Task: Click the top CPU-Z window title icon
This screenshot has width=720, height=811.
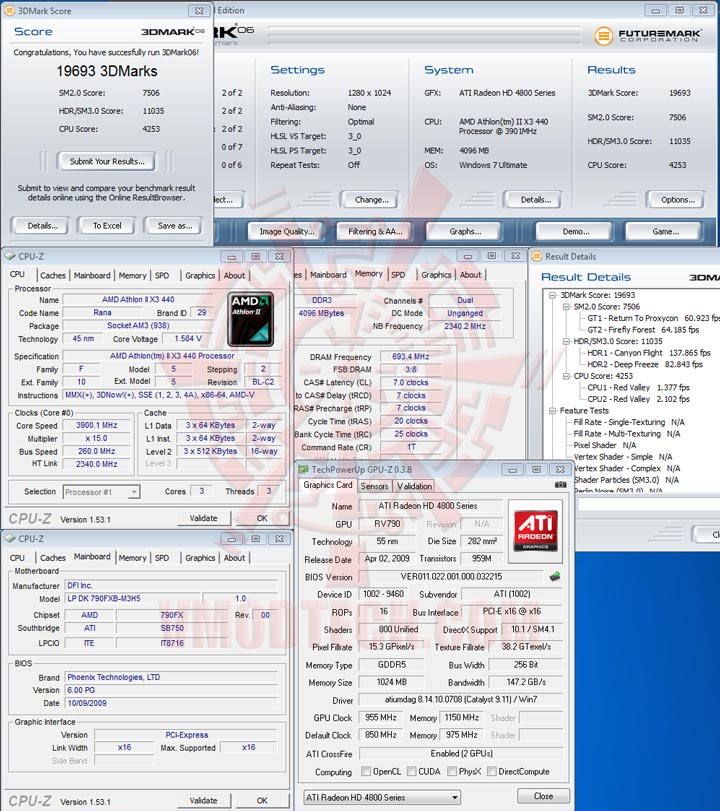Action: 10,256
